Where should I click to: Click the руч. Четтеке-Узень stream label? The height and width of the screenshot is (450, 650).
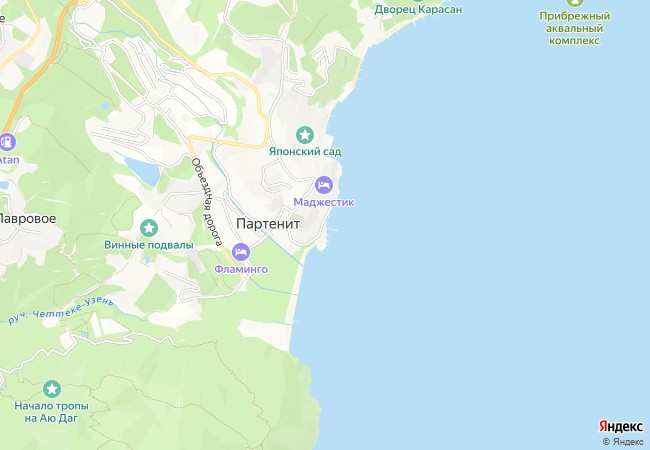pyautogui.click(x=61, y=311)
